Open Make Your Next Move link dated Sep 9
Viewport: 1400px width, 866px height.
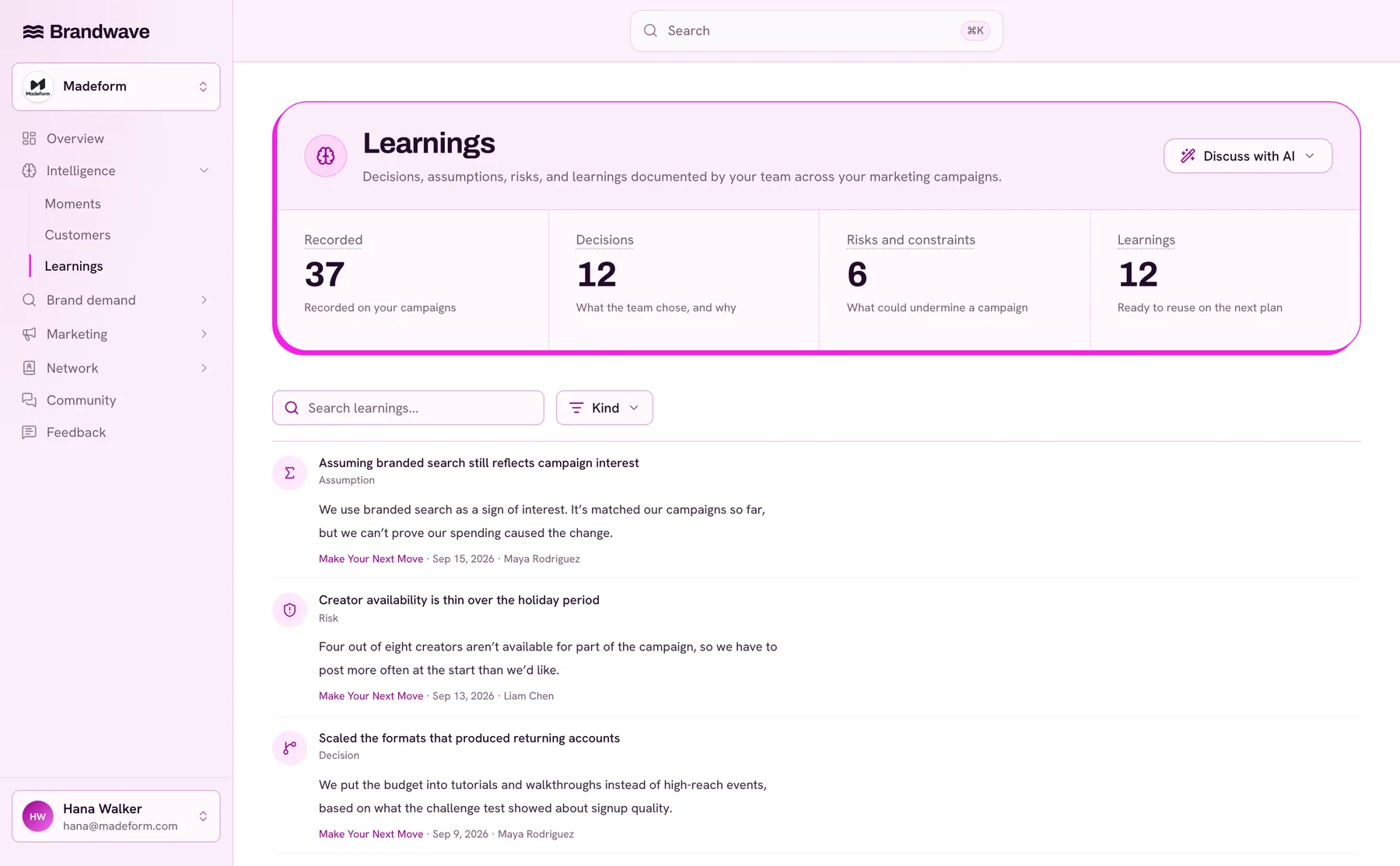pyautogui.click(x=371, y=834)
